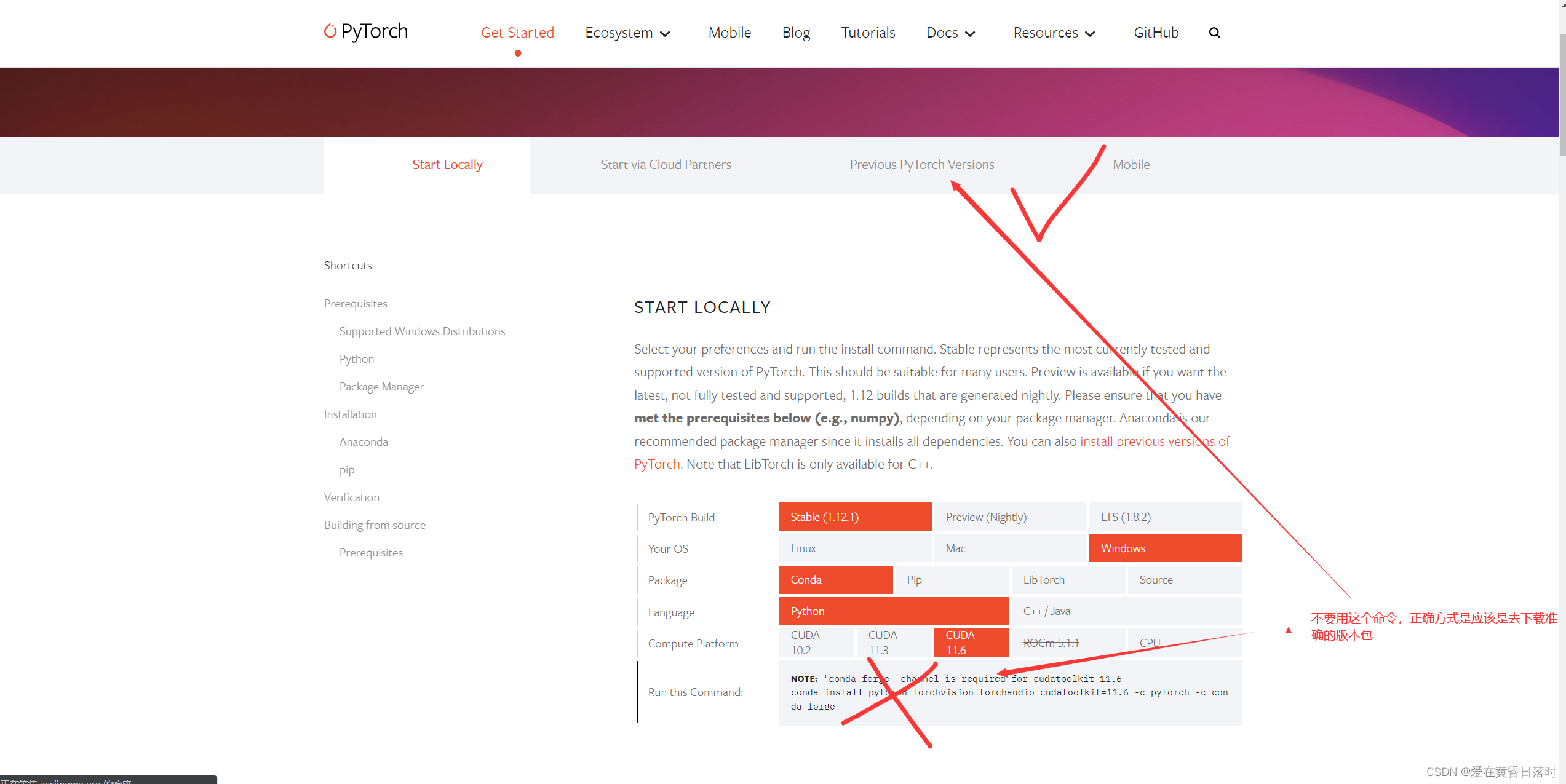Click the conda install command text
Image resolution: width=1566 pixels, height=784 pixels.
[1009, 699]
